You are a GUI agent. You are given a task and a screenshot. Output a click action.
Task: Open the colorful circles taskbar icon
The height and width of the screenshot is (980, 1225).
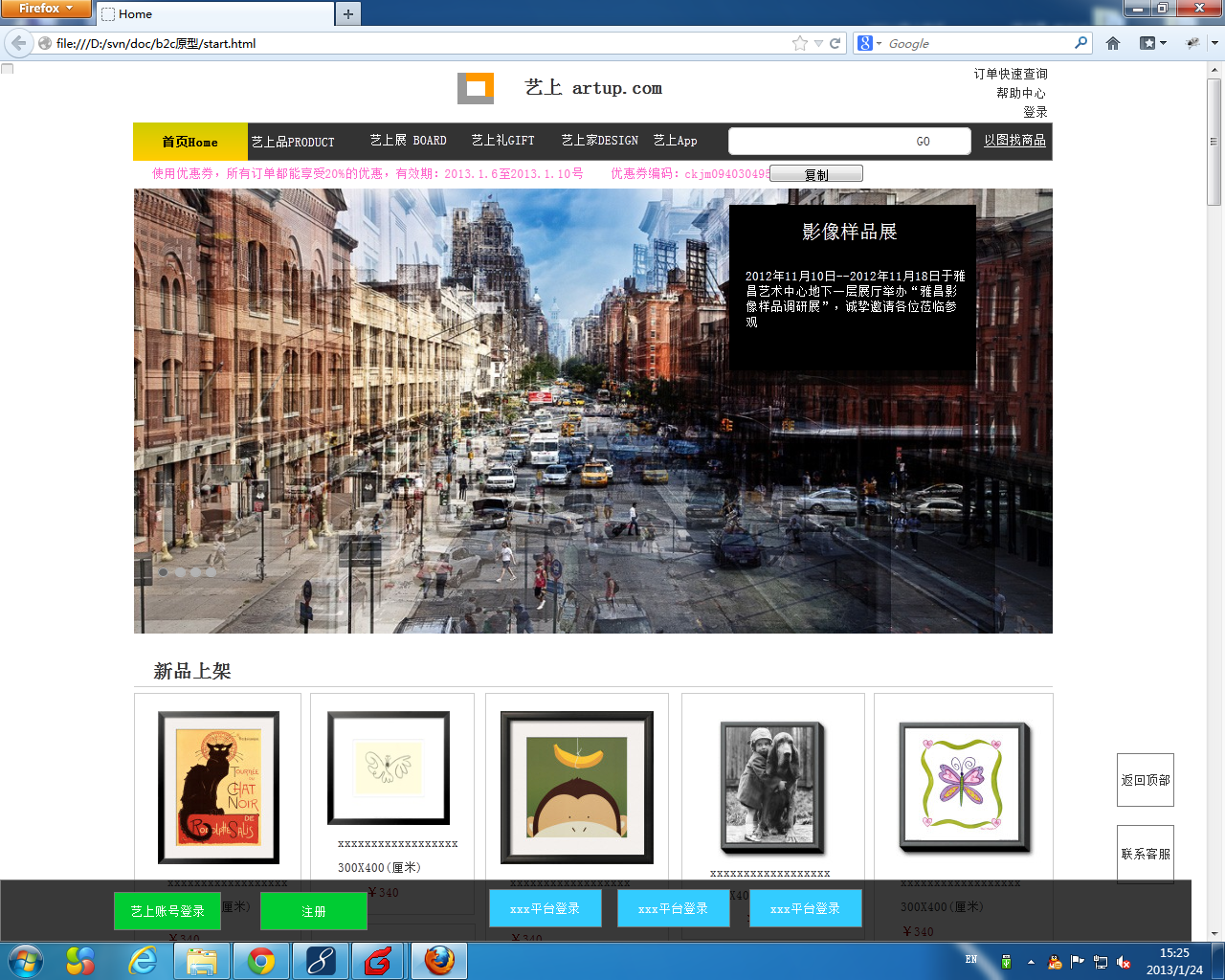click(x=80, y=961)
